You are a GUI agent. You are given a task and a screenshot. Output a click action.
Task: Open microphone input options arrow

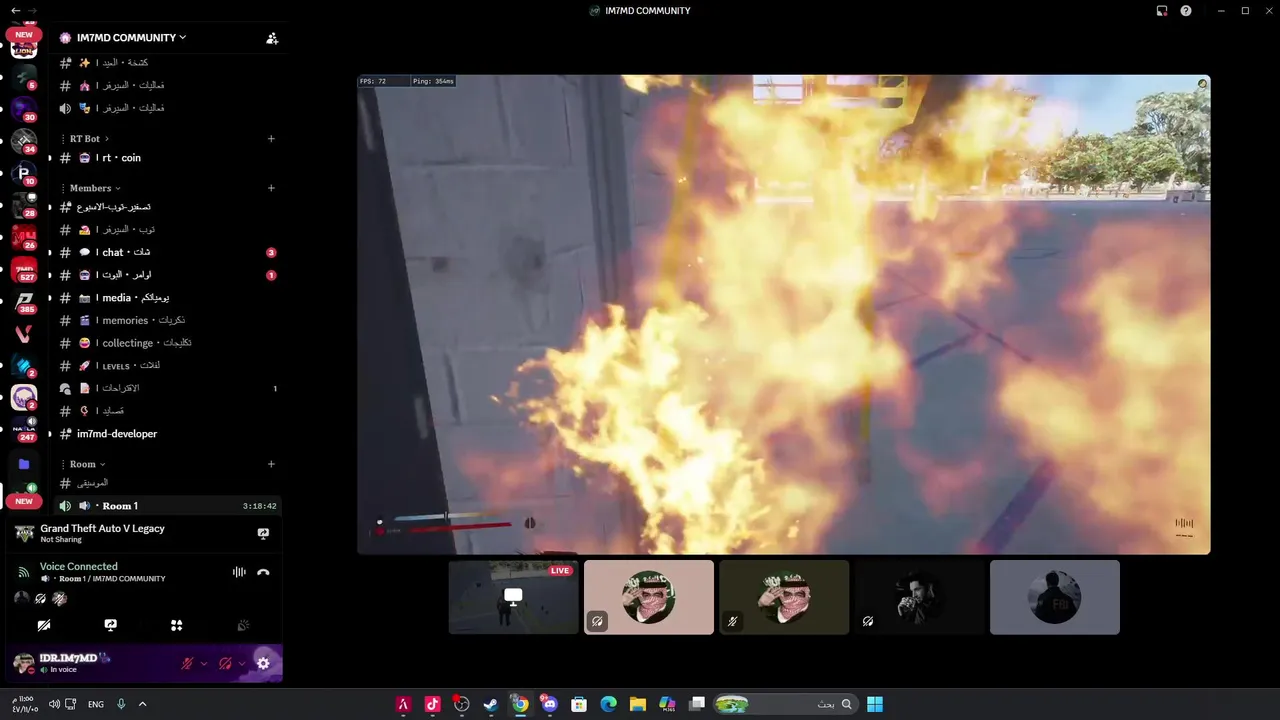[204, 663]
